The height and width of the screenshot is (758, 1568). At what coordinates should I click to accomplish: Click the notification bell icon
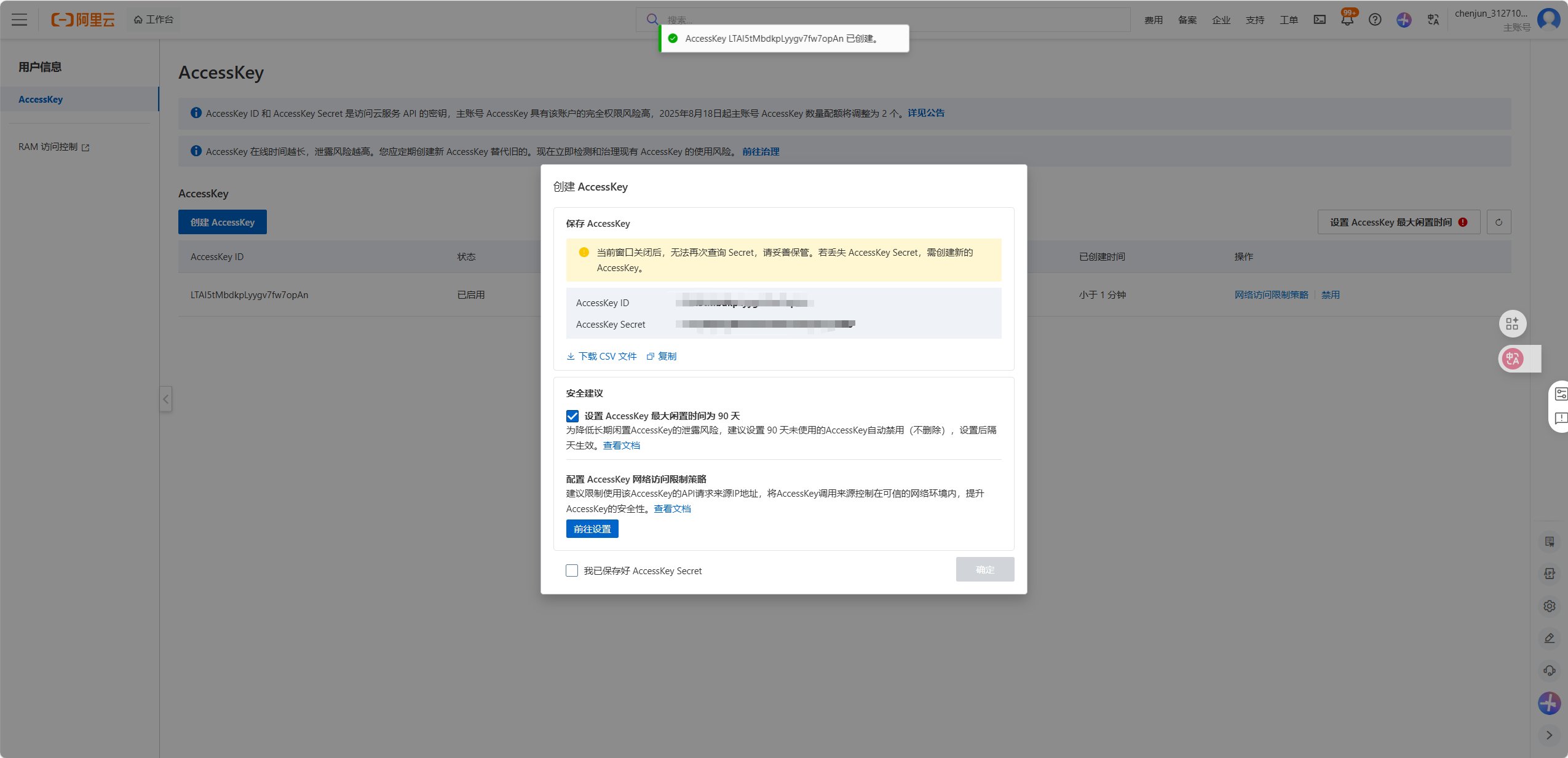click(x=1347, y=20)
